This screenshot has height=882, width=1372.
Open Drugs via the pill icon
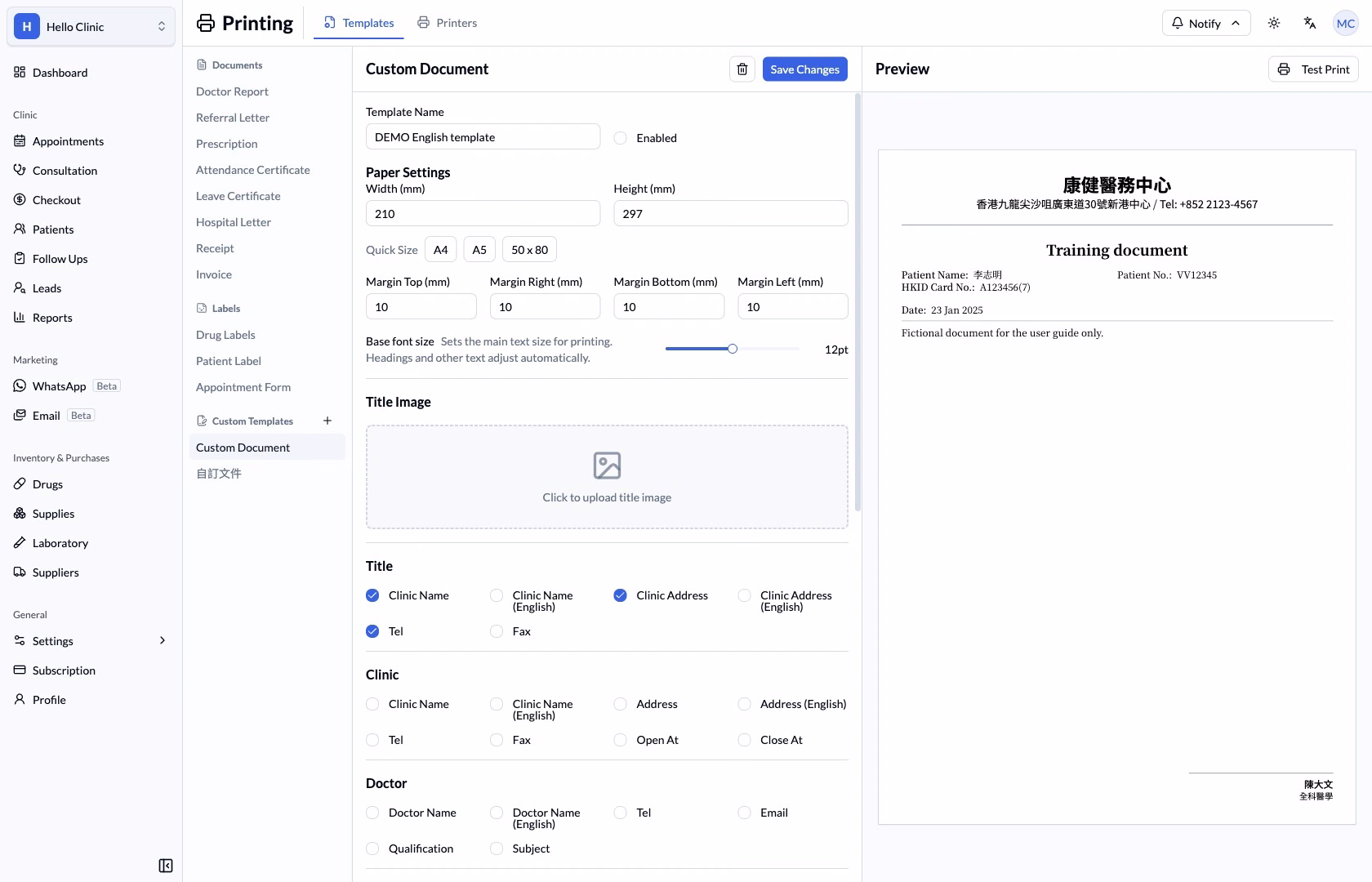pyautogui.click(x=20, y=483)
